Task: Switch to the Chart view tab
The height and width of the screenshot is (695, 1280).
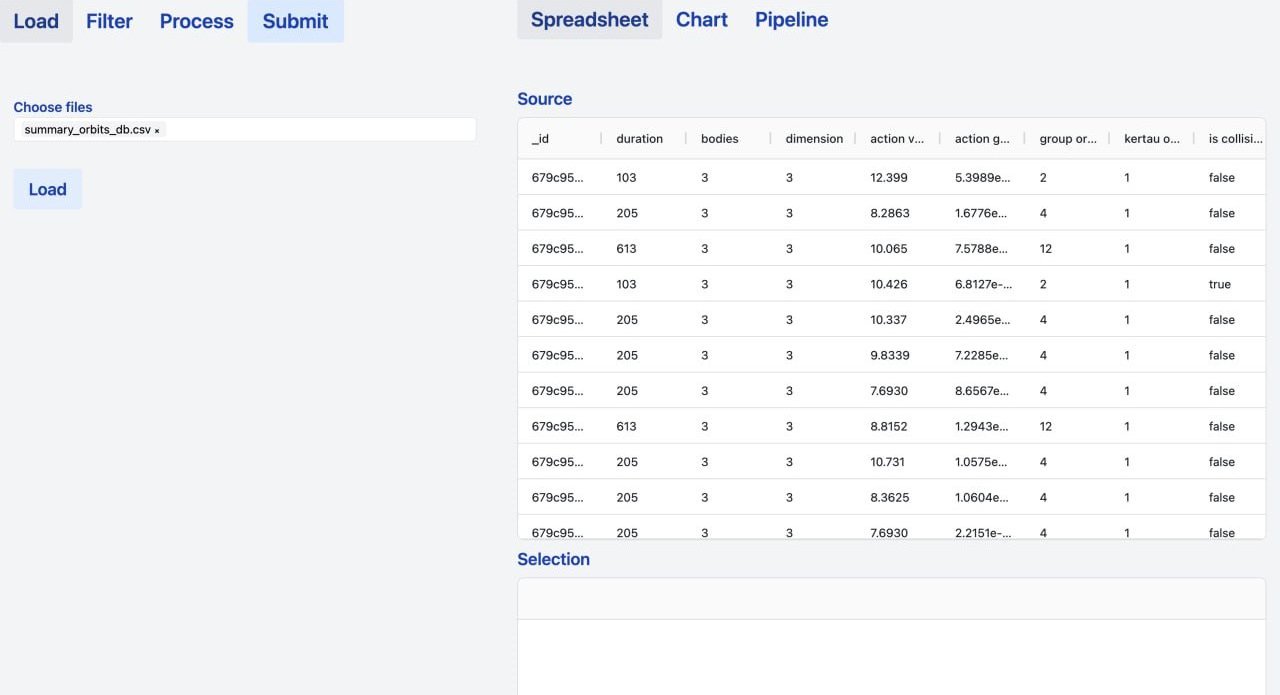Action: coord(701,19)
